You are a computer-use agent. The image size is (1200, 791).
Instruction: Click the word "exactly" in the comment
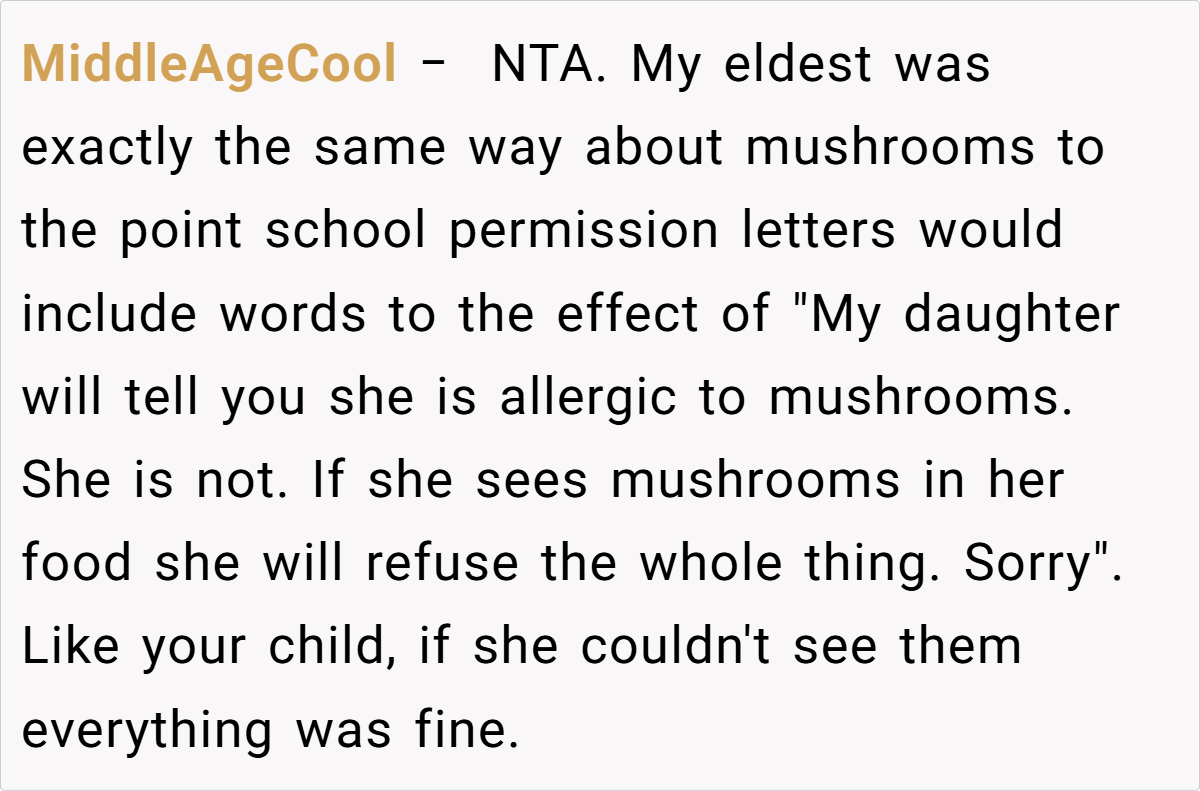pos(107,148)
